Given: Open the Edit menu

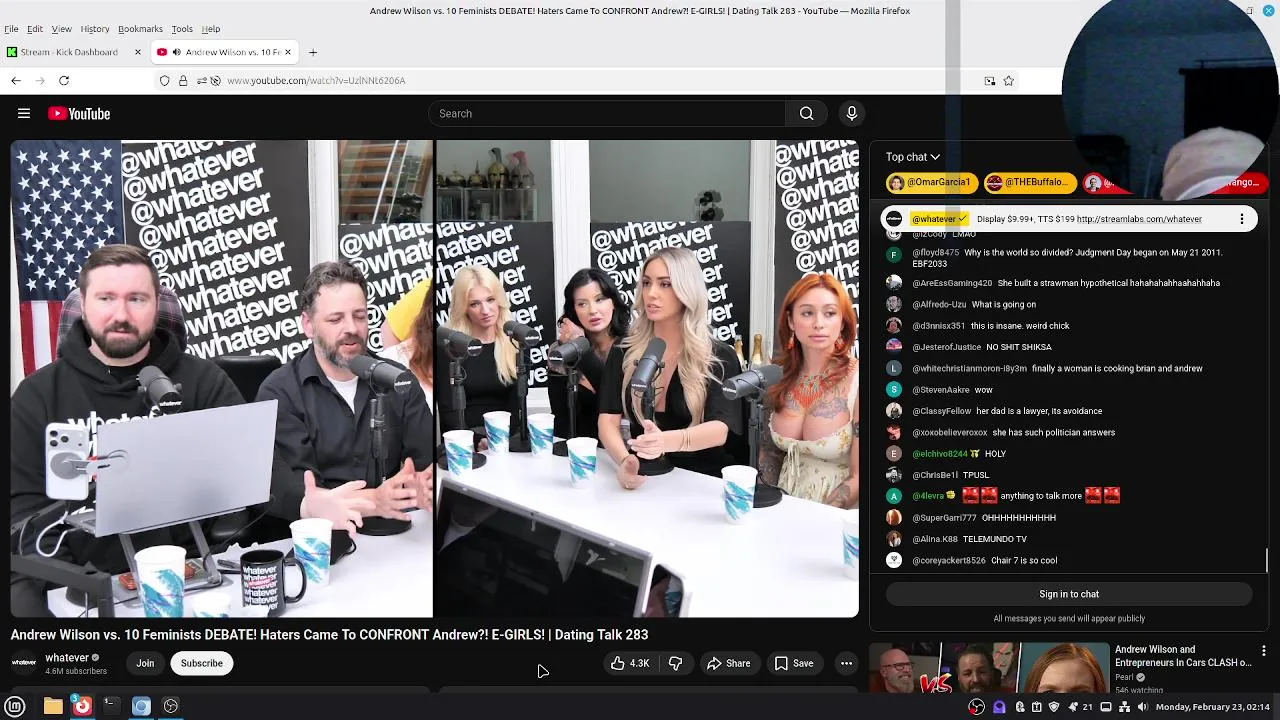Looking at the screenshot, I should pyautogui.click(x=35, y=29).
